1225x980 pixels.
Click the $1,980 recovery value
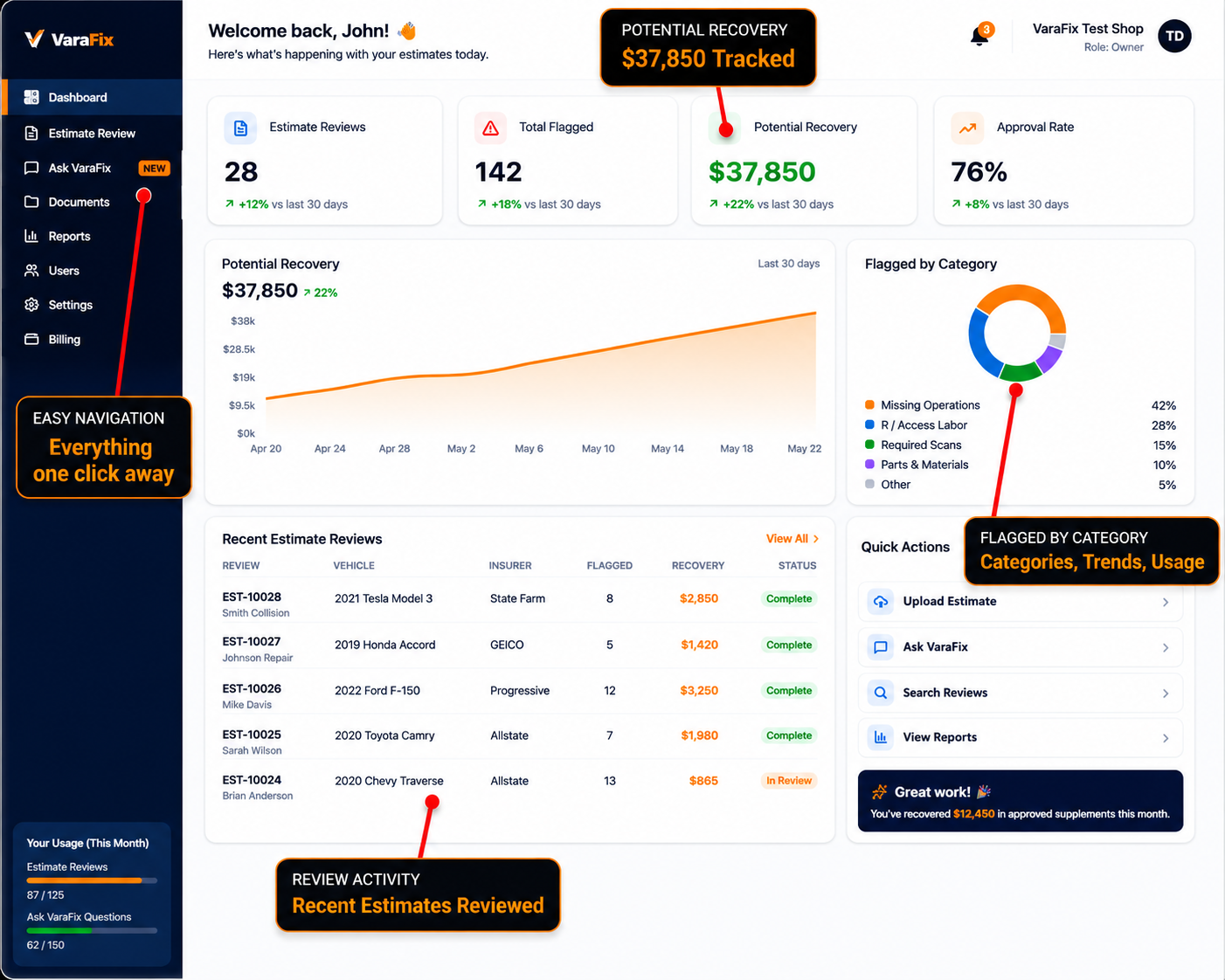click(x=699, y=735)
